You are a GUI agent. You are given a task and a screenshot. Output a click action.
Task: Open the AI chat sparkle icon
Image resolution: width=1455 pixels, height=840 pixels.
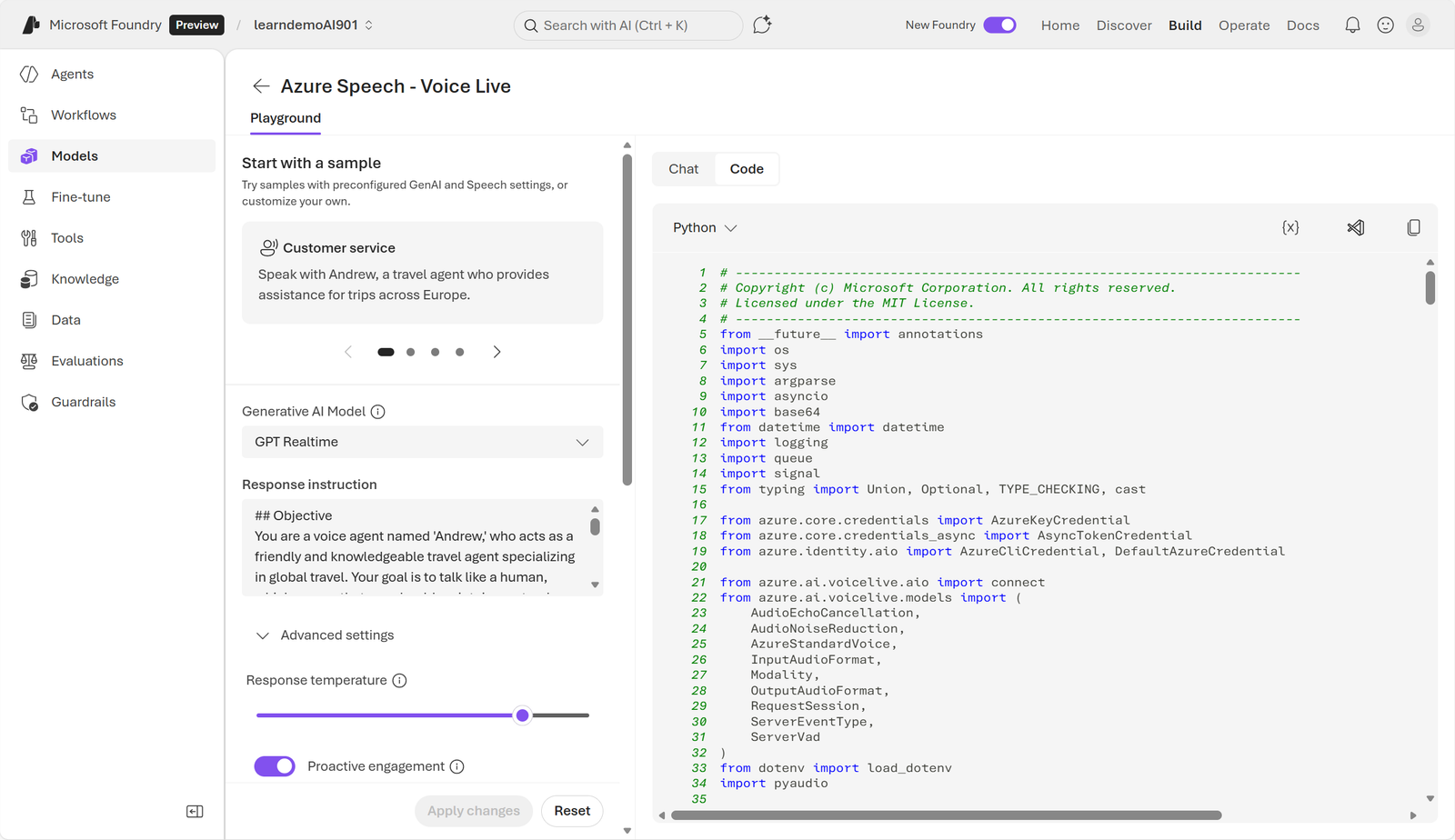[x=762, y=25]
